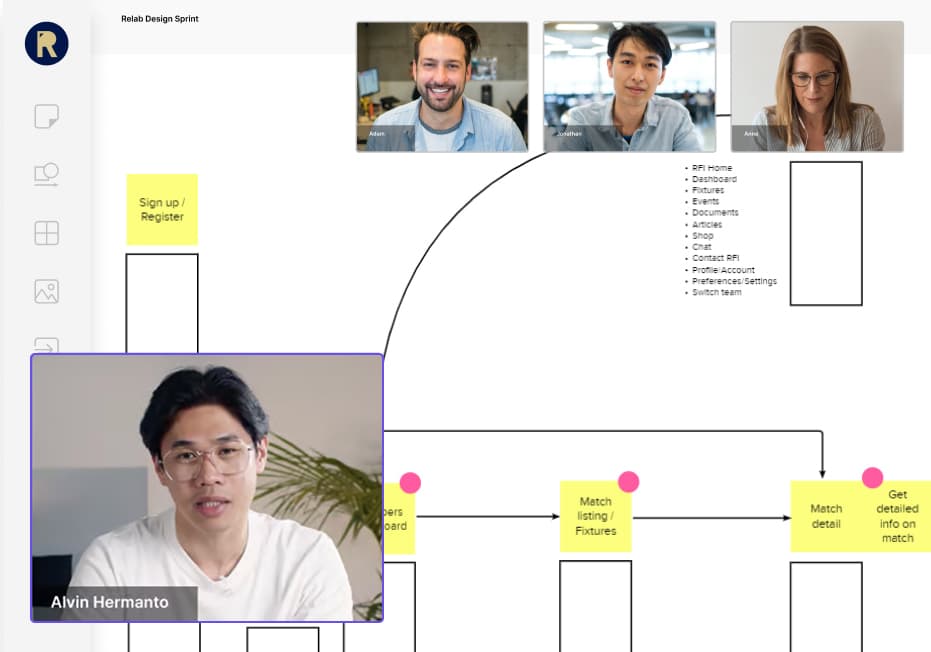Select Anna's video tile

pos(816,87)
